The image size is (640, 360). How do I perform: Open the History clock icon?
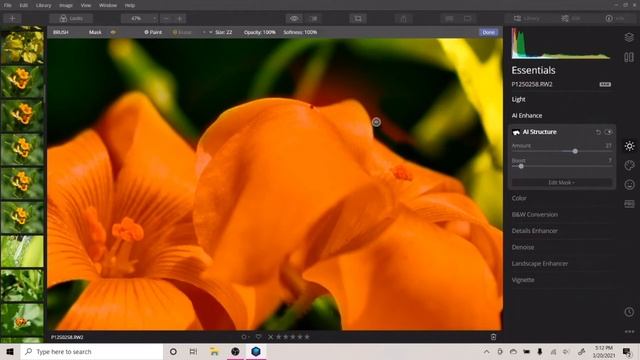pos(629,312)
